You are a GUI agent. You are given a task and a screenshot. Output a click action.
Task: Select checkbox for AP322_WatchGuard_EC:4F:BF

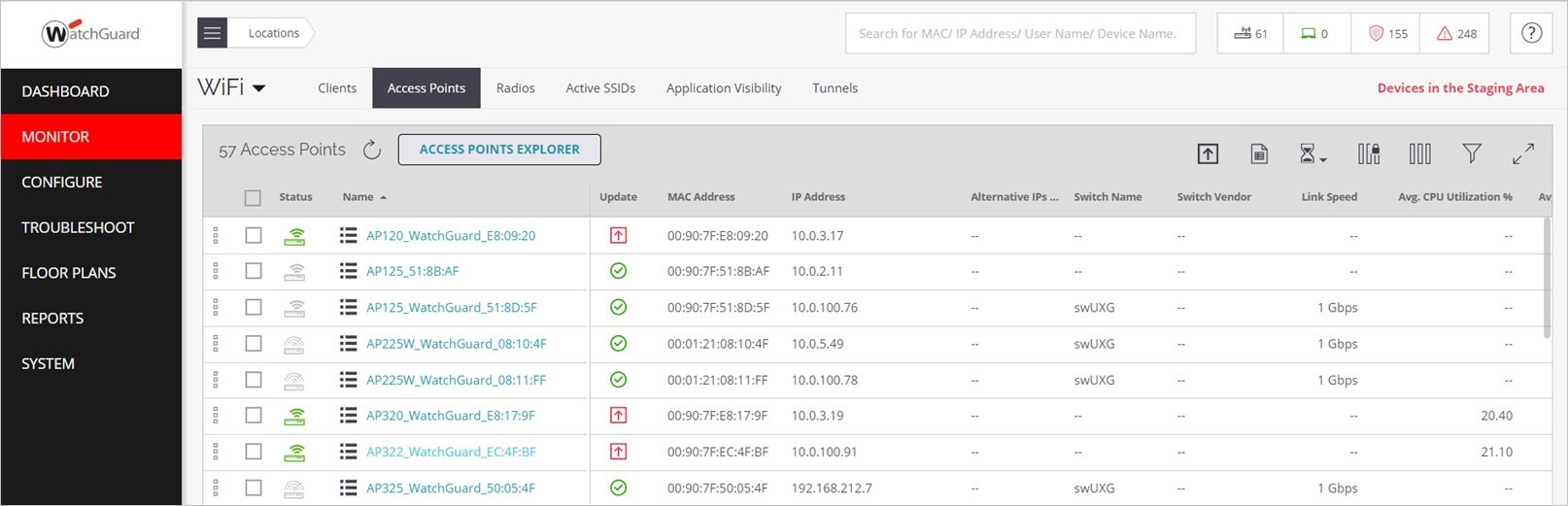pyautogui.click(x=254, y=452)
